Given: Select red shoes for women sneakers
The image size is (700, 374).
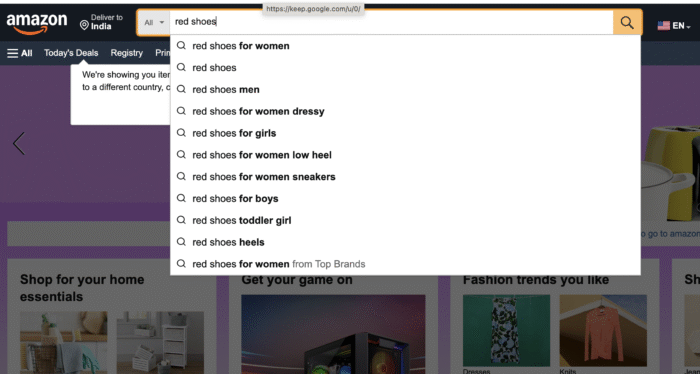Looking at the screenshot, I should click(405, 177).
